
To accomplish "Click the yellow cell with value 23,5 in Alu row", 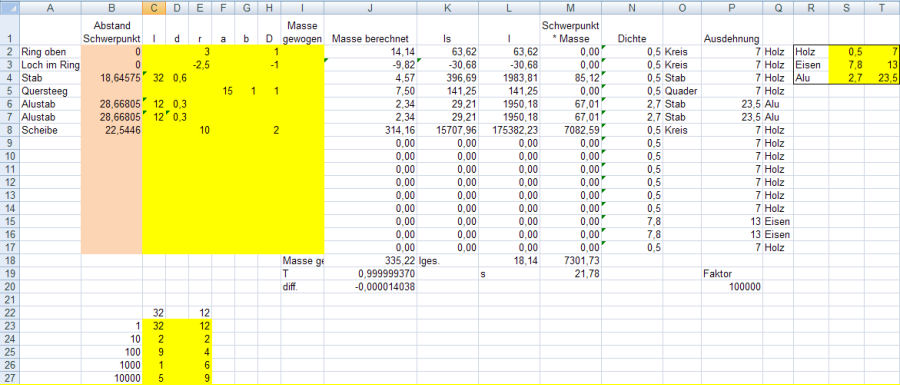I will [882, 78].
